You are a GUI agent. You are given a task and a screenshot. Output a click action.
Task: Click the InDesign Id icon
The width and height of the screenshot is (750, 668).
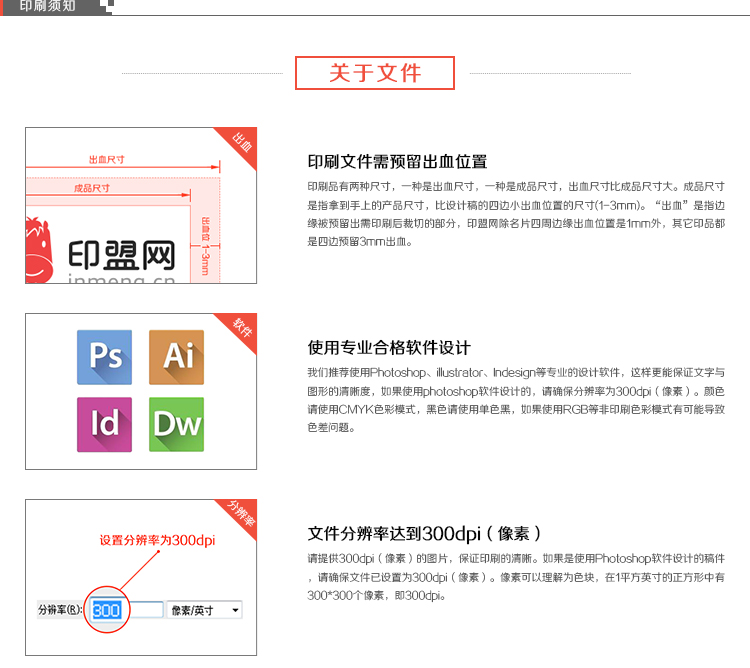tap(104, 424)
